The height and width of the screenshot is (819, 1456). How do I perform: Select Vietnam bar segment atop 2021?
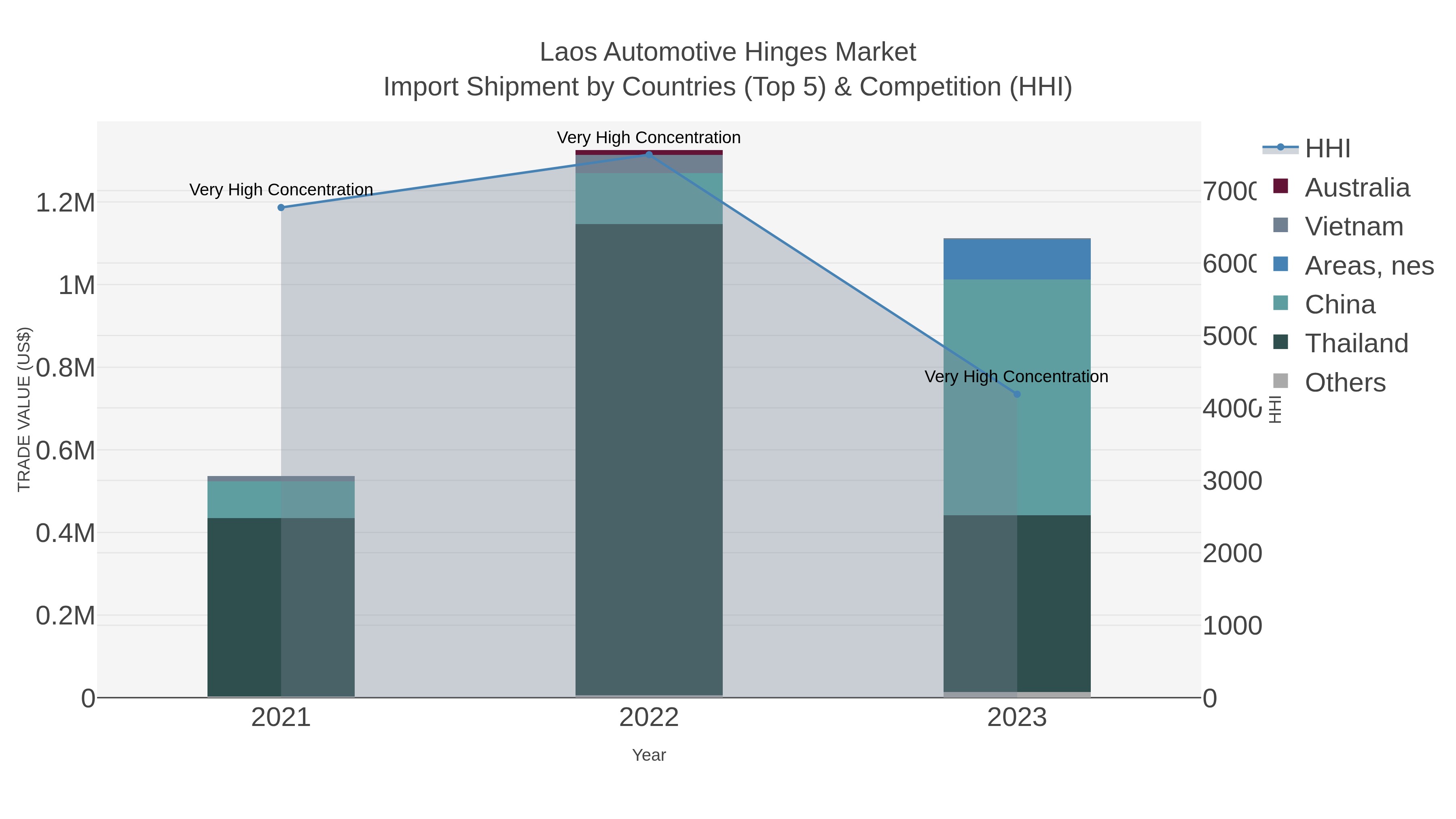281,479
